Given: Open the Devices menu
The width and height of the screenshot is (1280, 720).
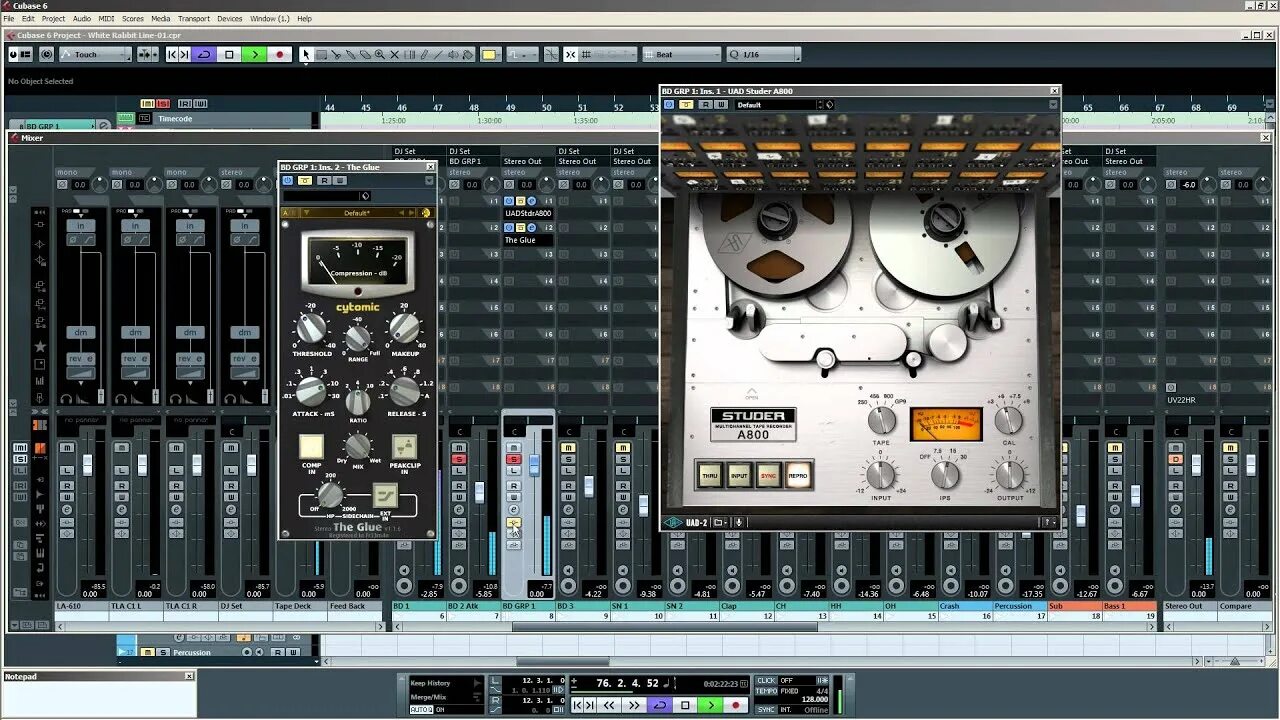Looking at the screenshot, I should click(x=230, y=18).
